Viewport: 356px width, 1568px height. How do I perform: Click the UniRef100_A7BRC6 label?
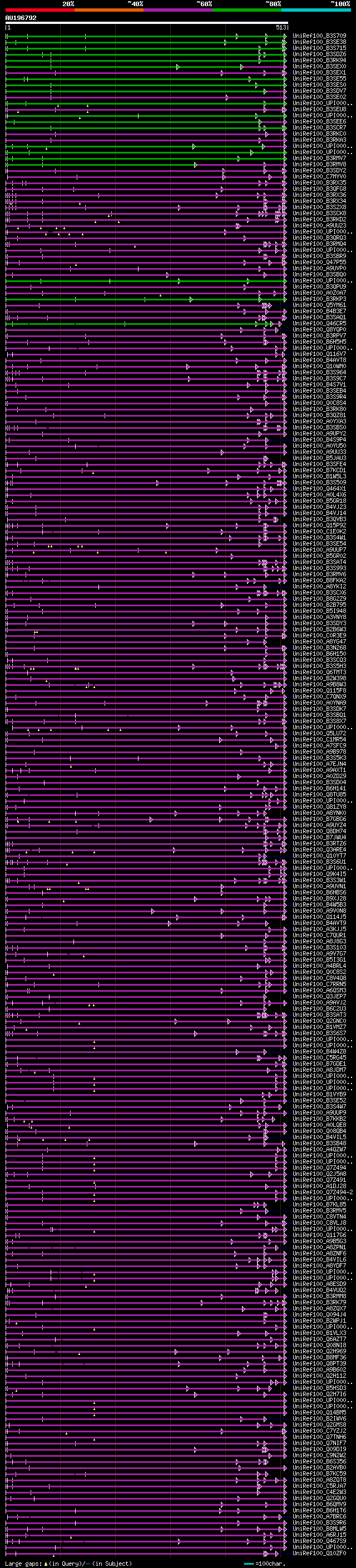click(319, 1516)
